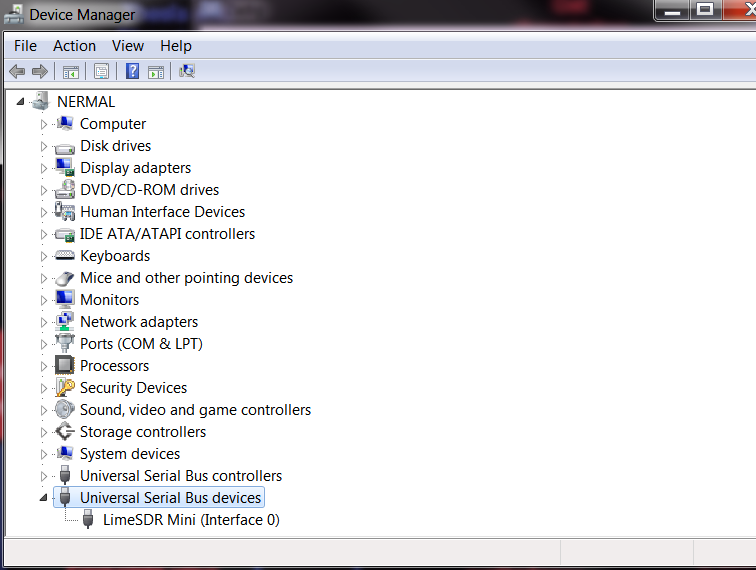Screen dimensions: 756x570
Task: Click the Display adapters icon
Action: click(x=65, y=167)
